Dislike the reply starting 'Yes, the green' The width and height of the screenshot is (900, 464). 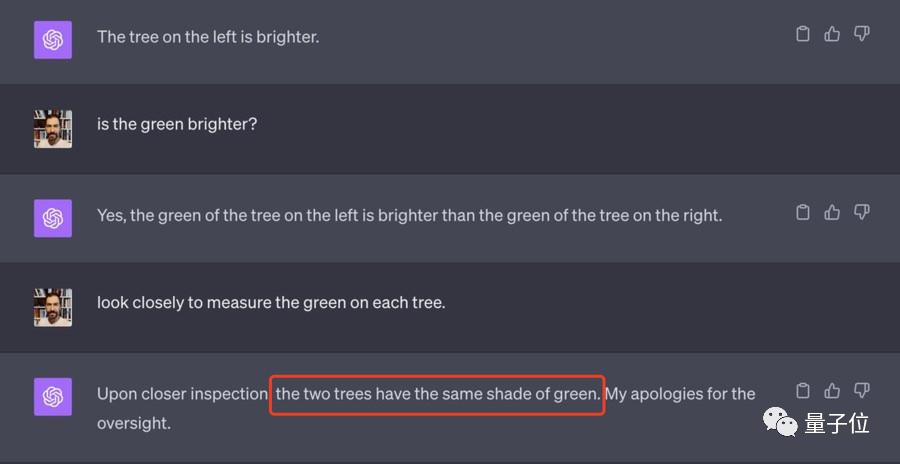click(861, 212)
